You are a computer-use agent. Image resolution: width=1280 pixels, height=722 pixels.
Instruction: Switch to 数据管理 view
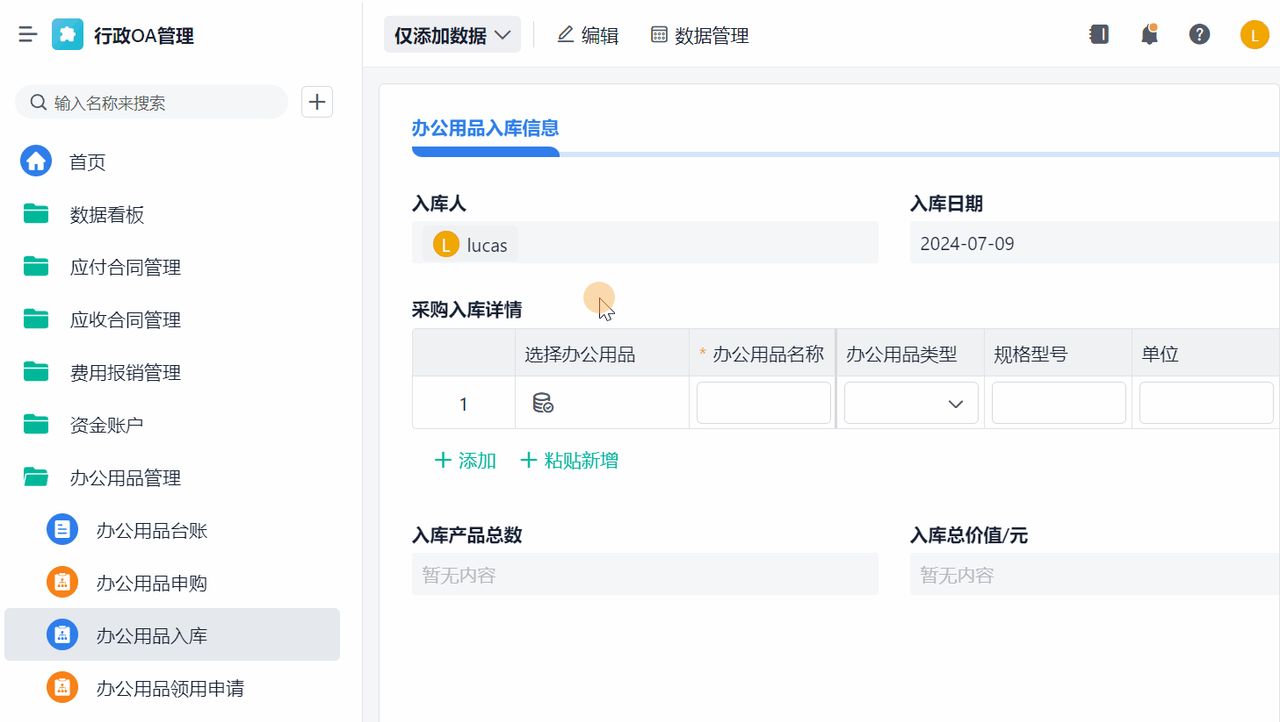click(x=699, y=33)
